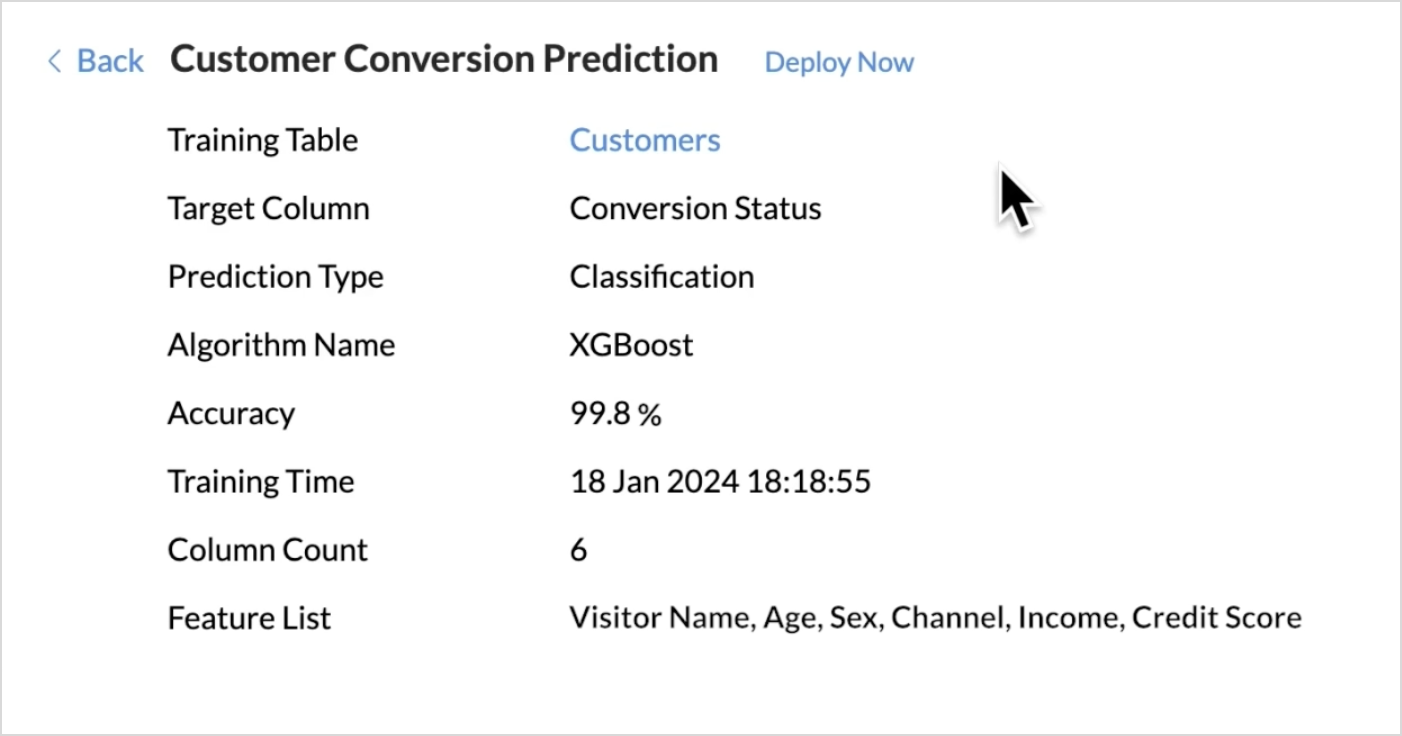Select the Customer Conversion Prediction title
This screenshot has height=736, width=1402.
click(443, 59)
